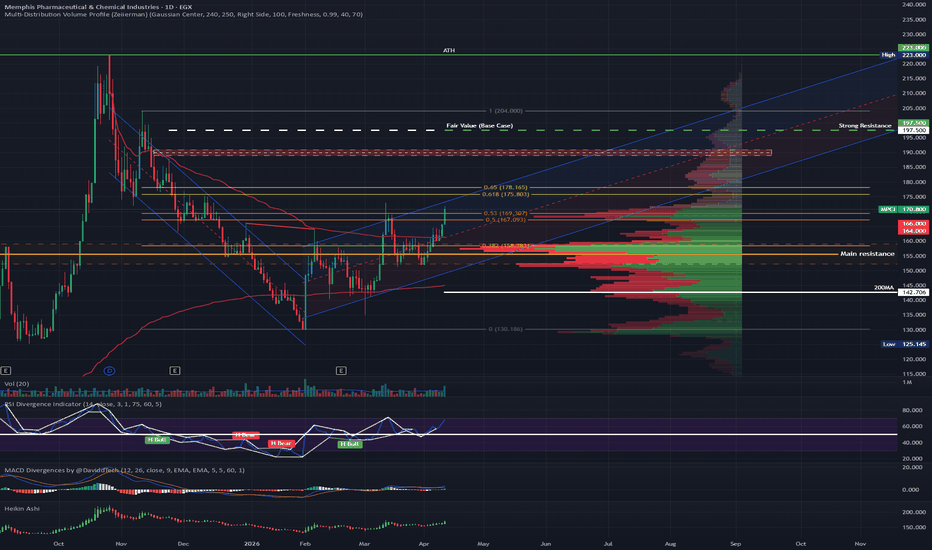Select the H Bear label near late January

pos(281,444)
